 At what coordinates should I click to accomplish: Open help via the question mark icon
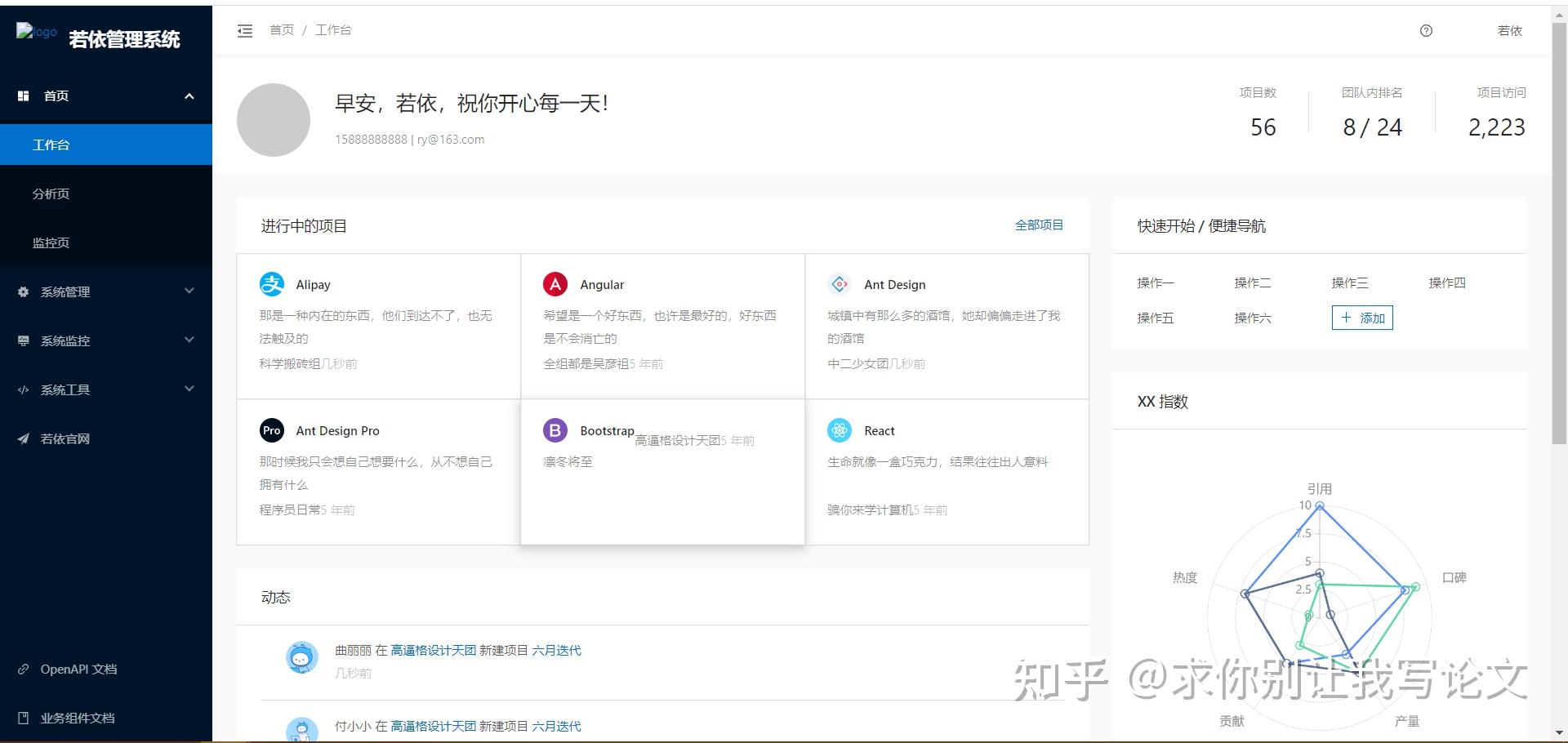1426,30
